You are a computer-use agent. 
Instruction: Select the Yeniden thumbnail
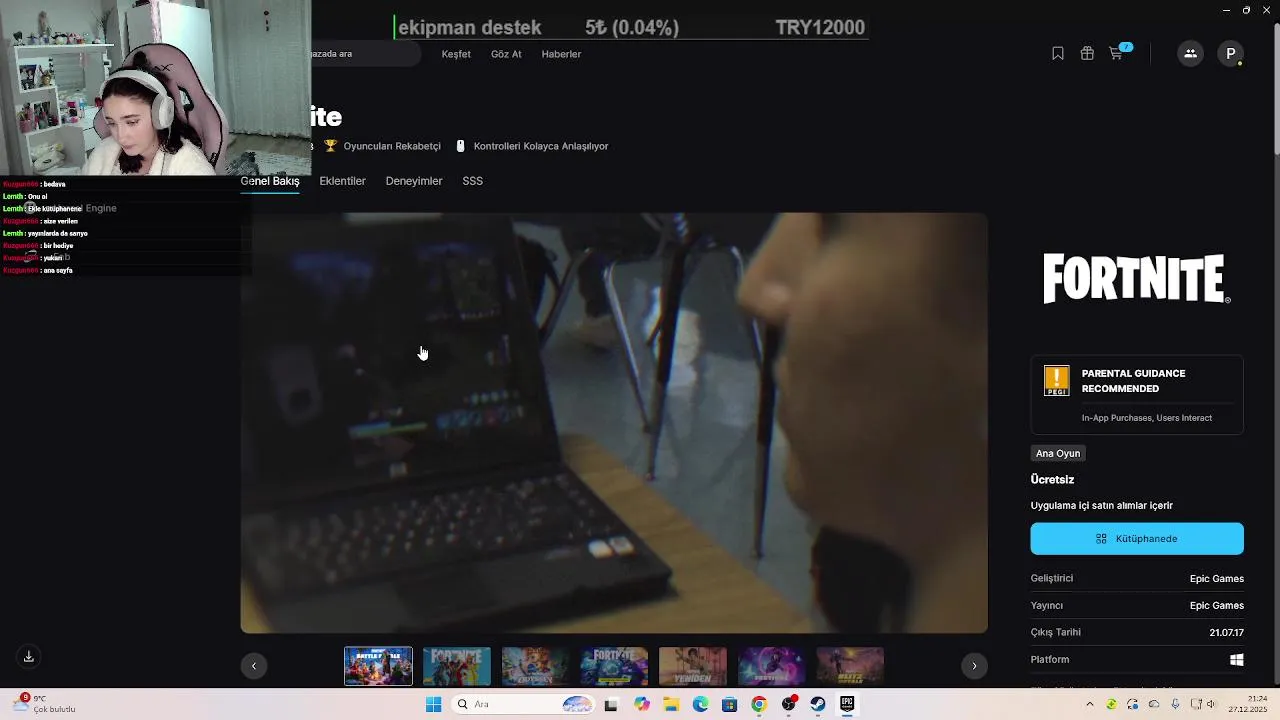coord(693,666)
